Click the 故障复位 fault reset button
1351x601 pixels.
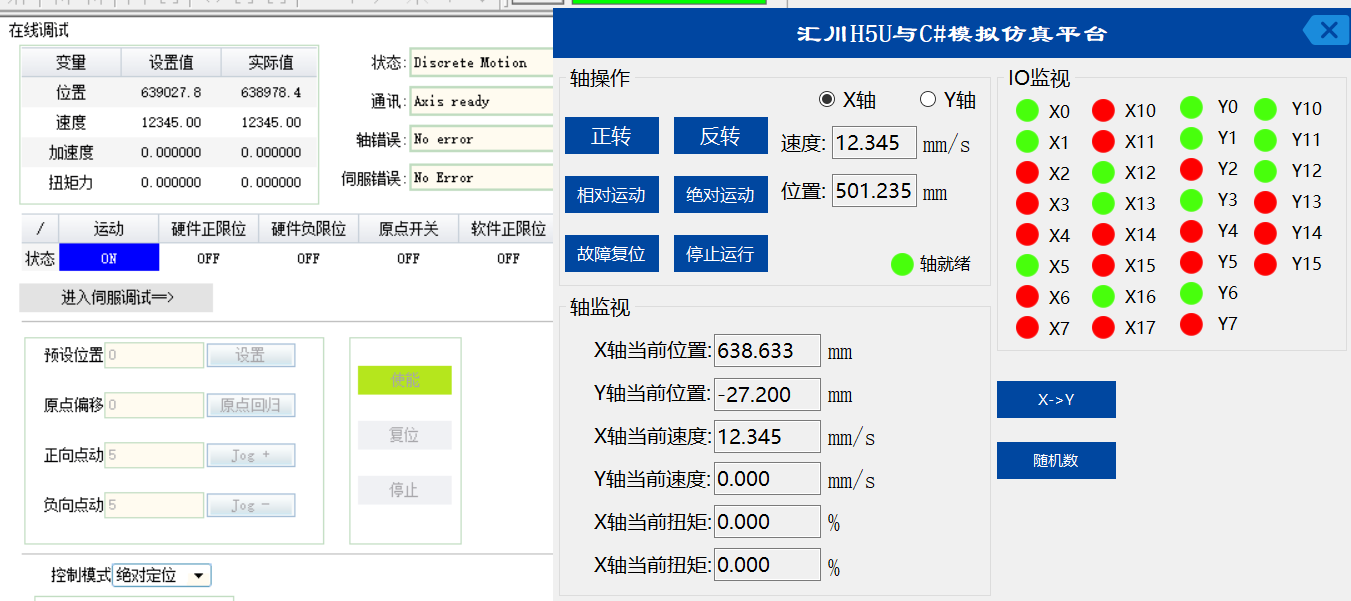pyautogui.click(x=612, y=253)
